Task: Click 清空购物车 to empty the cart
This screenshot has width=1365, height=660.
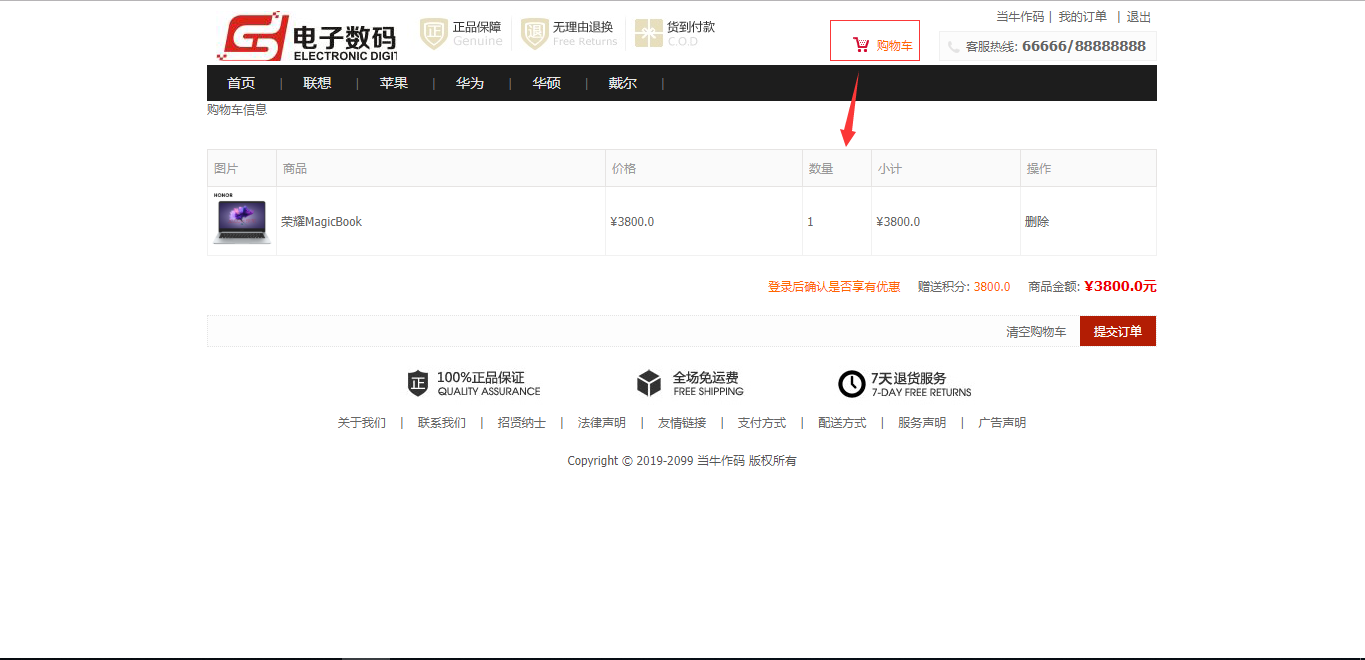Action: (x=1036, y=332)
